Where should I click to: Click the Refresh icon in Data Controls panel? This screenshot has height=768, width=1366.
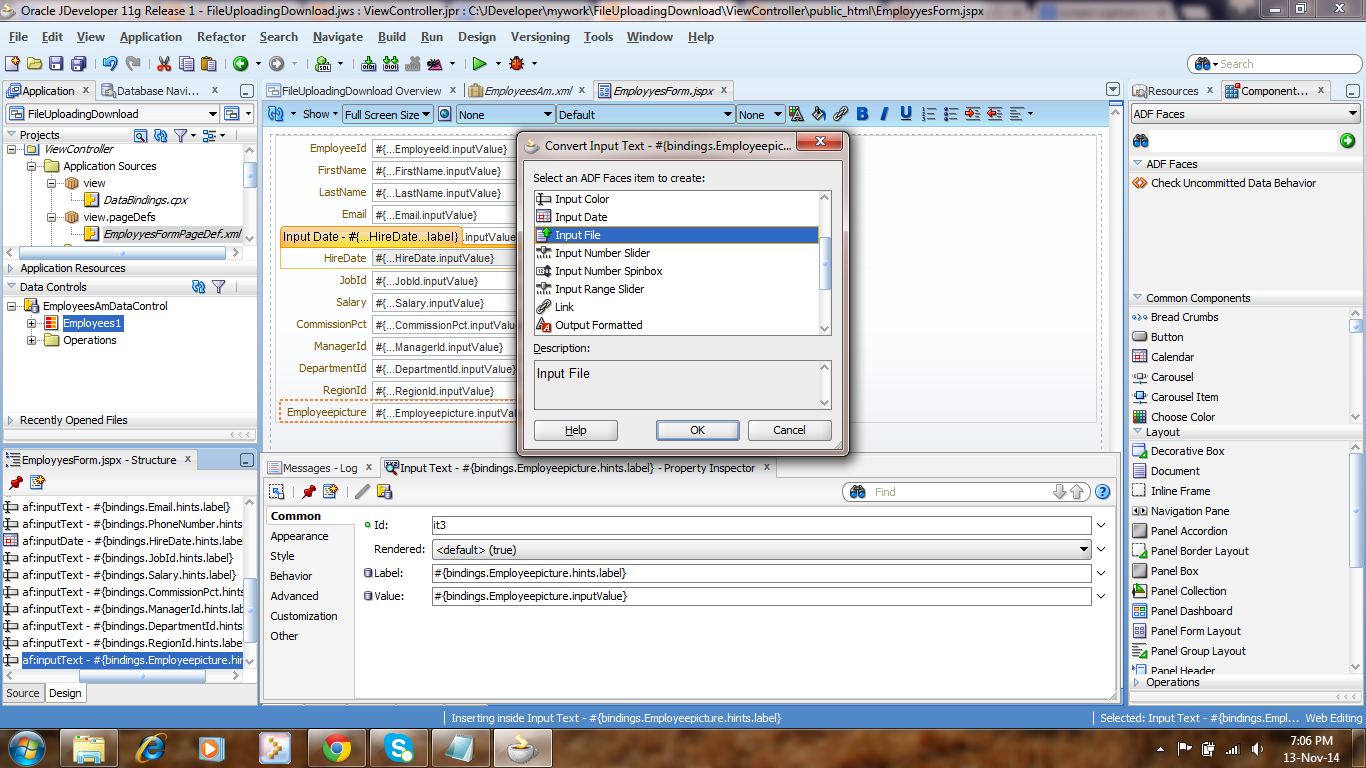point(197,287)
